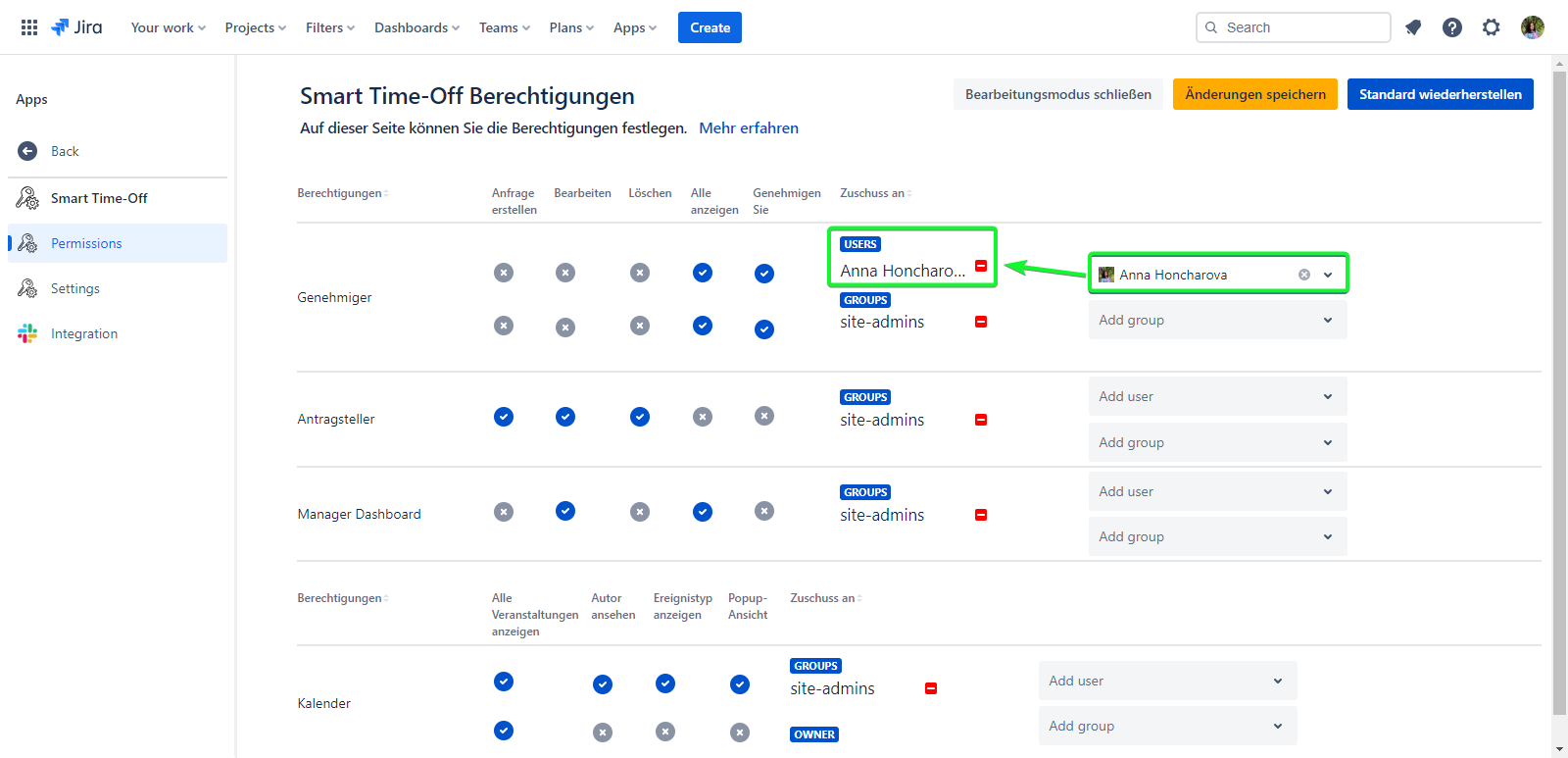
Task: Toggle Antragsteller Anfrage erstellen permission
Action: [x=504, y=417]
